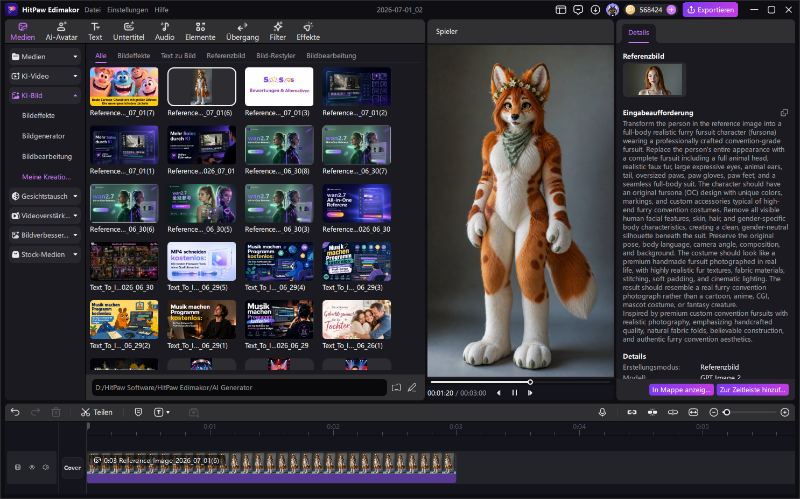
Task: Redo the timeline action
Action: pos(35,412)
